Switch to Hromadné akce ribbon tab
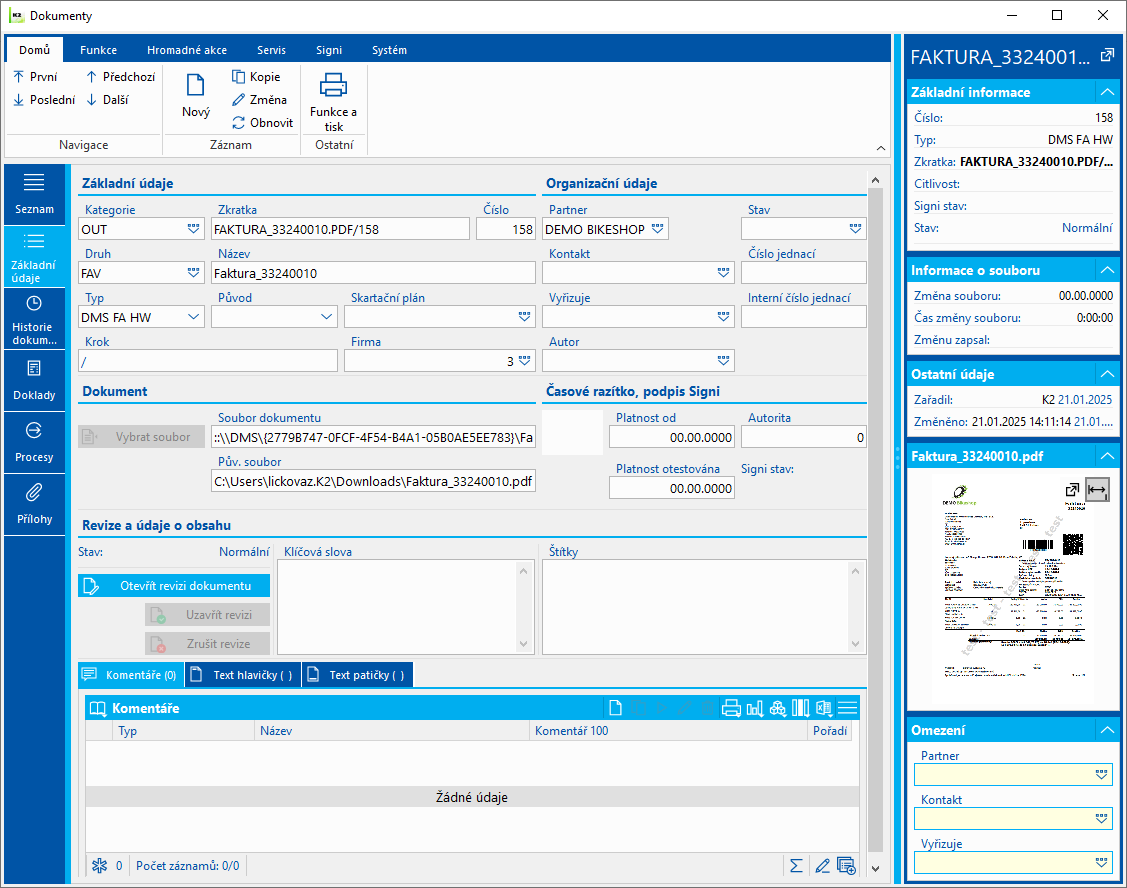 [x=186, y=50]
